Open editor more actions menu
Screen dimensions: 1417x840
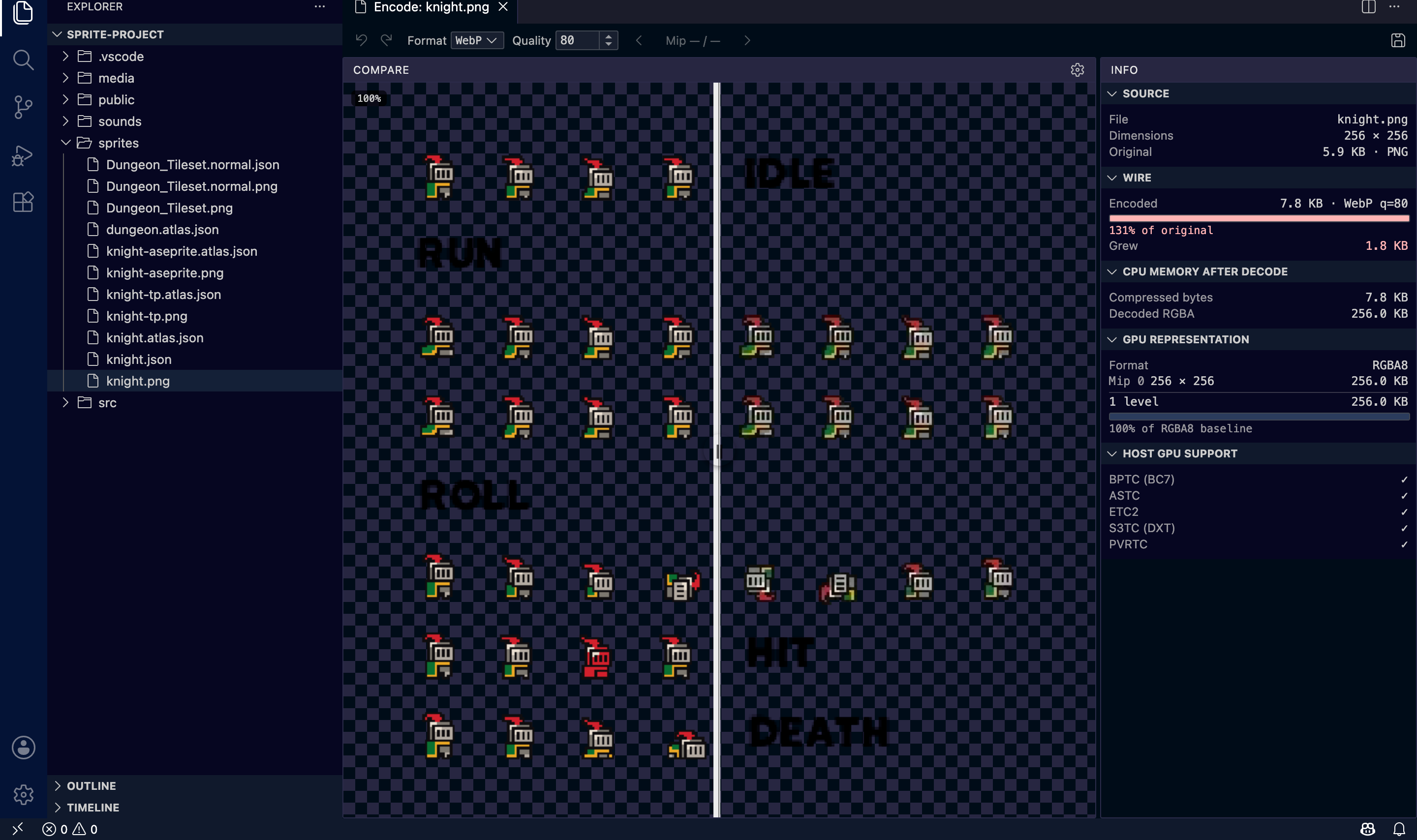(1394, 7)
